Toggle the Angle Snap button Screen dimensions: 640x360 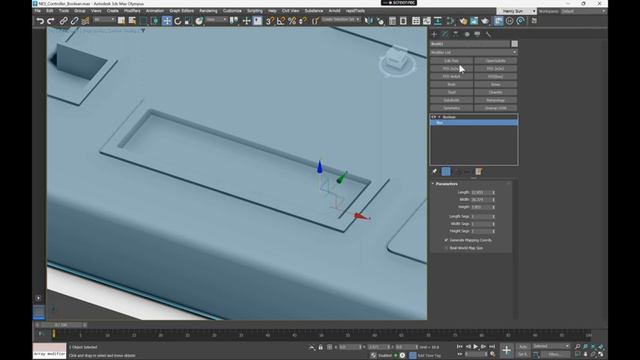pyautogui.click(x=281, y=21)
